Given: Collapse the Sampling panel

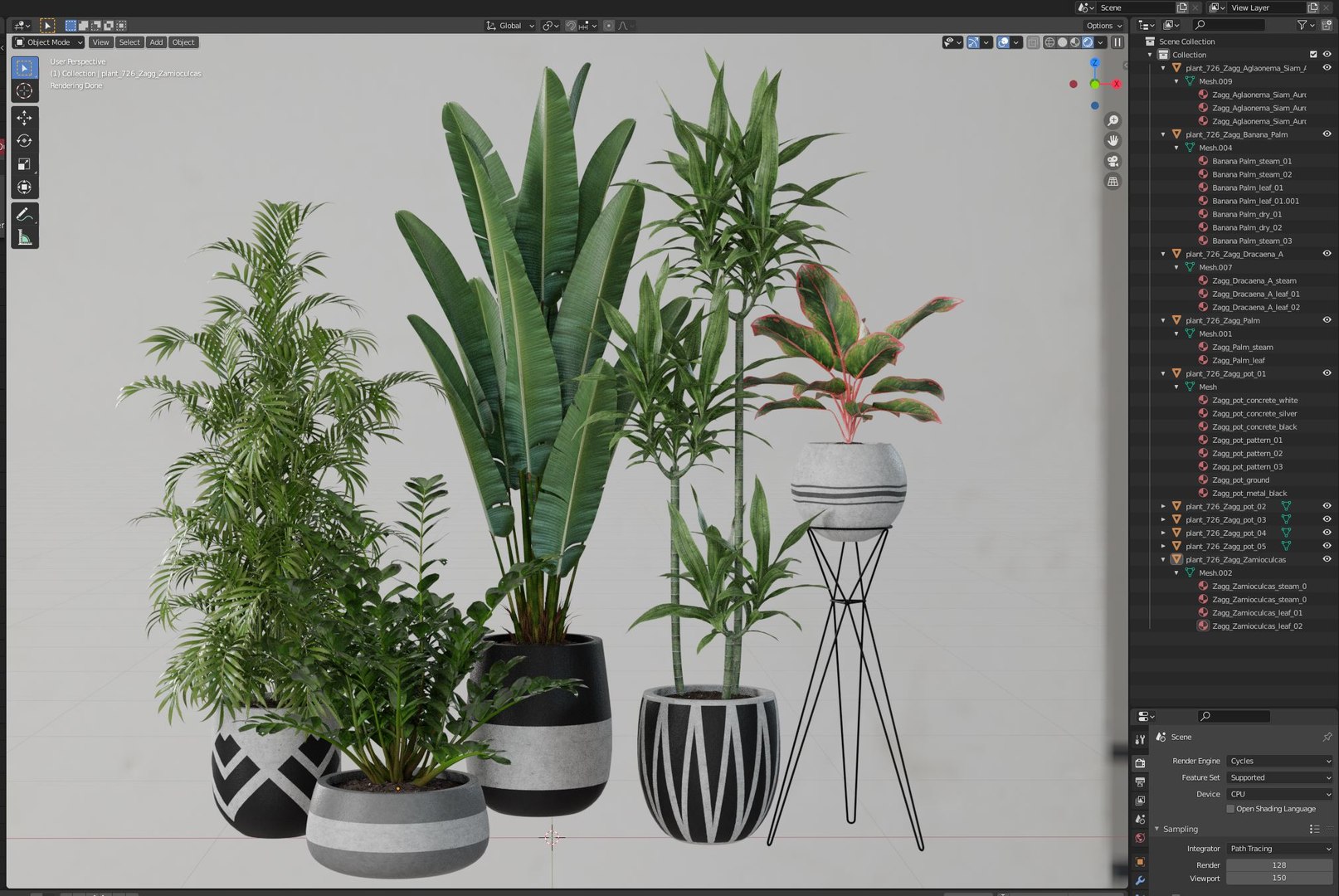Looking at the screenshot, I should click(x=1157, y=829).
